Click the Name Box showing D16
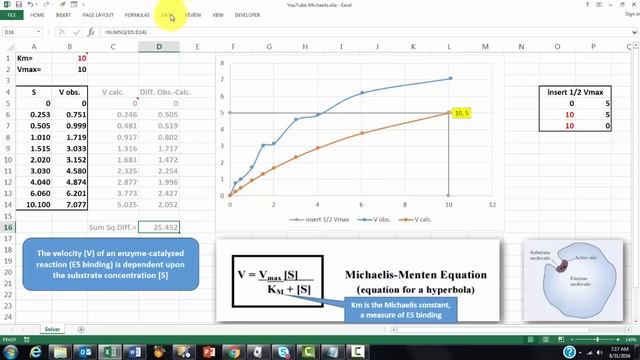 (x=19, y=32)
